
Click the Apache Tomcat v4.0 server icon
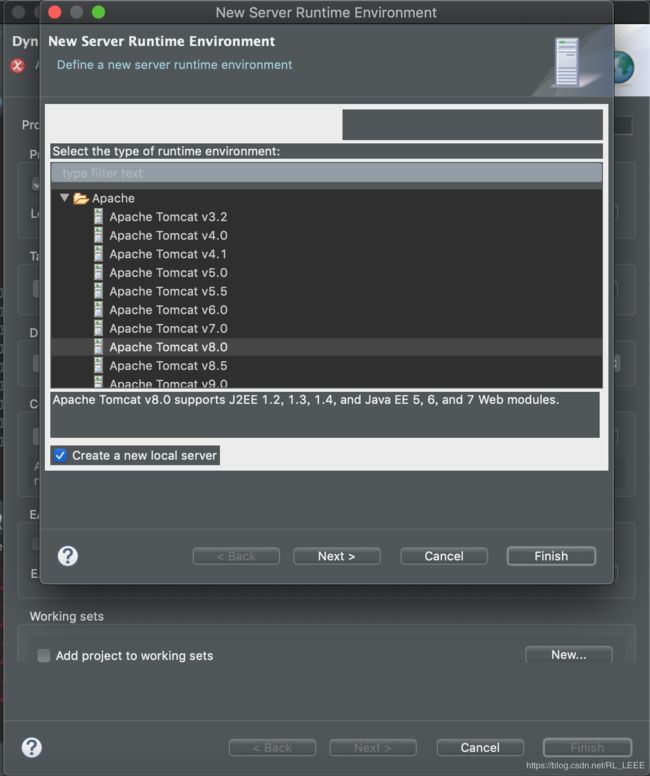click(x=99, y=235)
